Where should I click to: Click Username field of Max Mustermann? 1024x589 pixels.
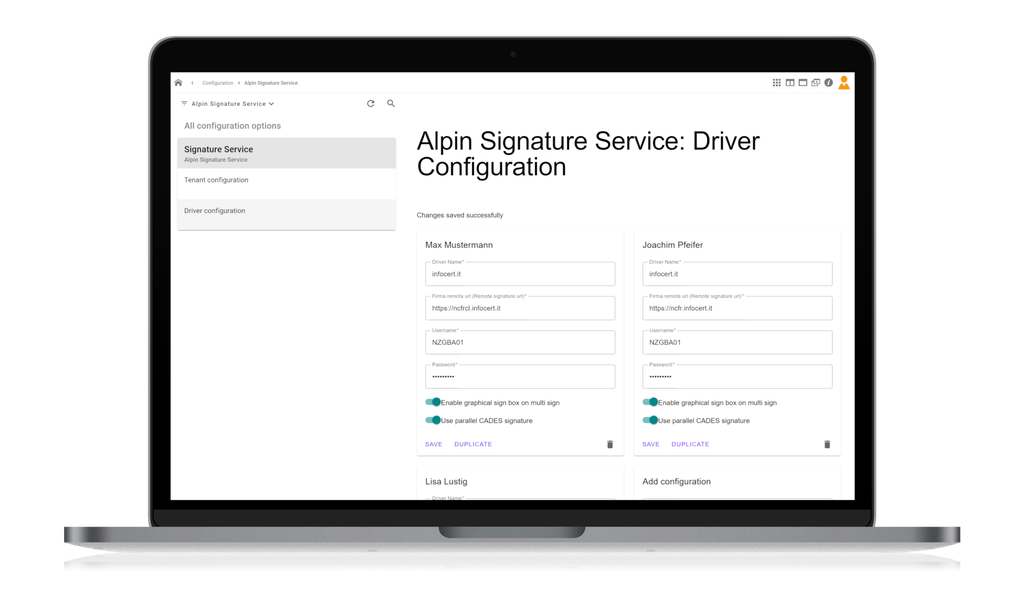(520, 342)
